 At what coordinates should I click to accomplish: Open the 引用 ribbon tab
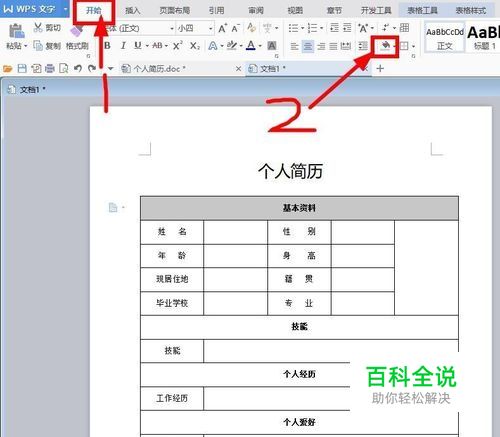click(x=216, y=11)
